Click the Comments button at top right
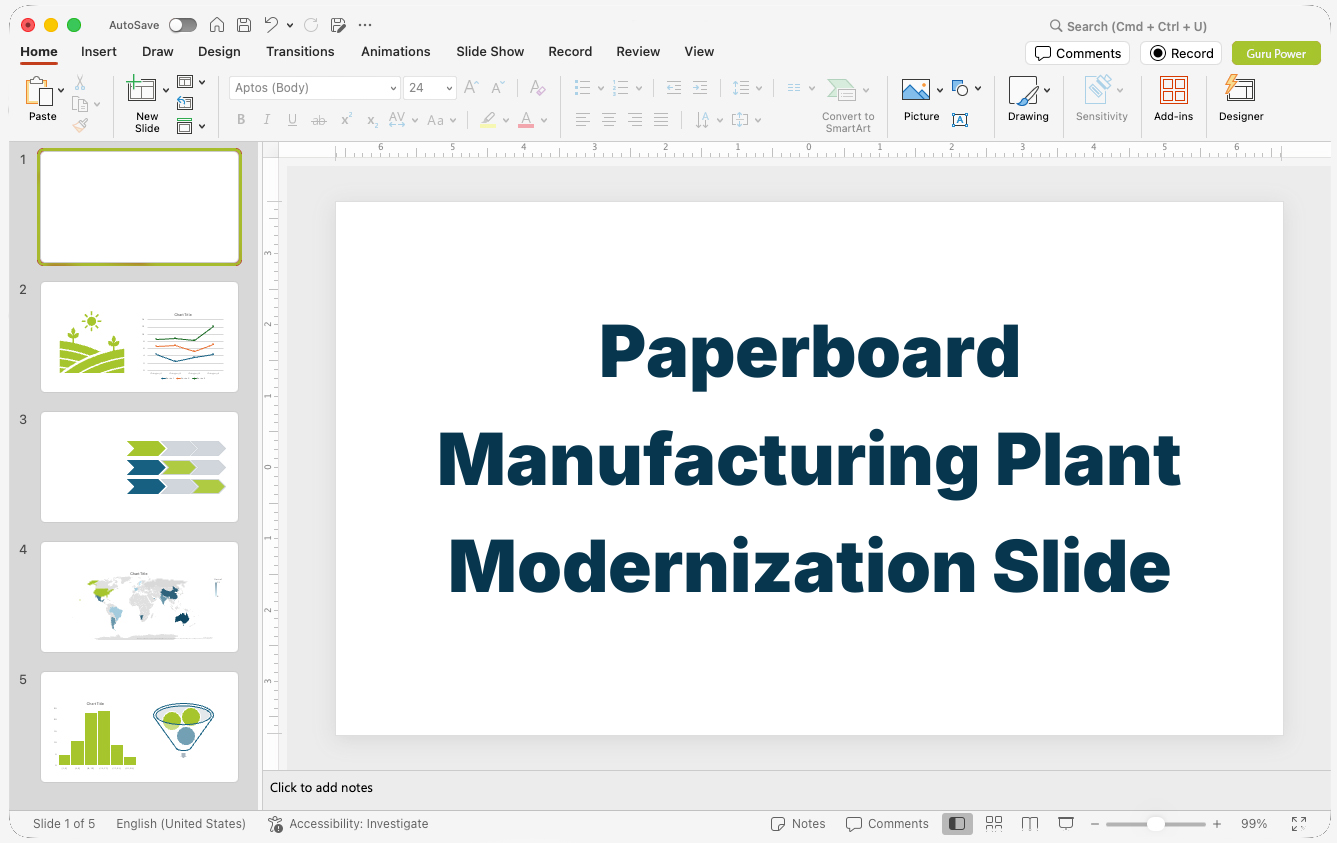 (1077, 54)
